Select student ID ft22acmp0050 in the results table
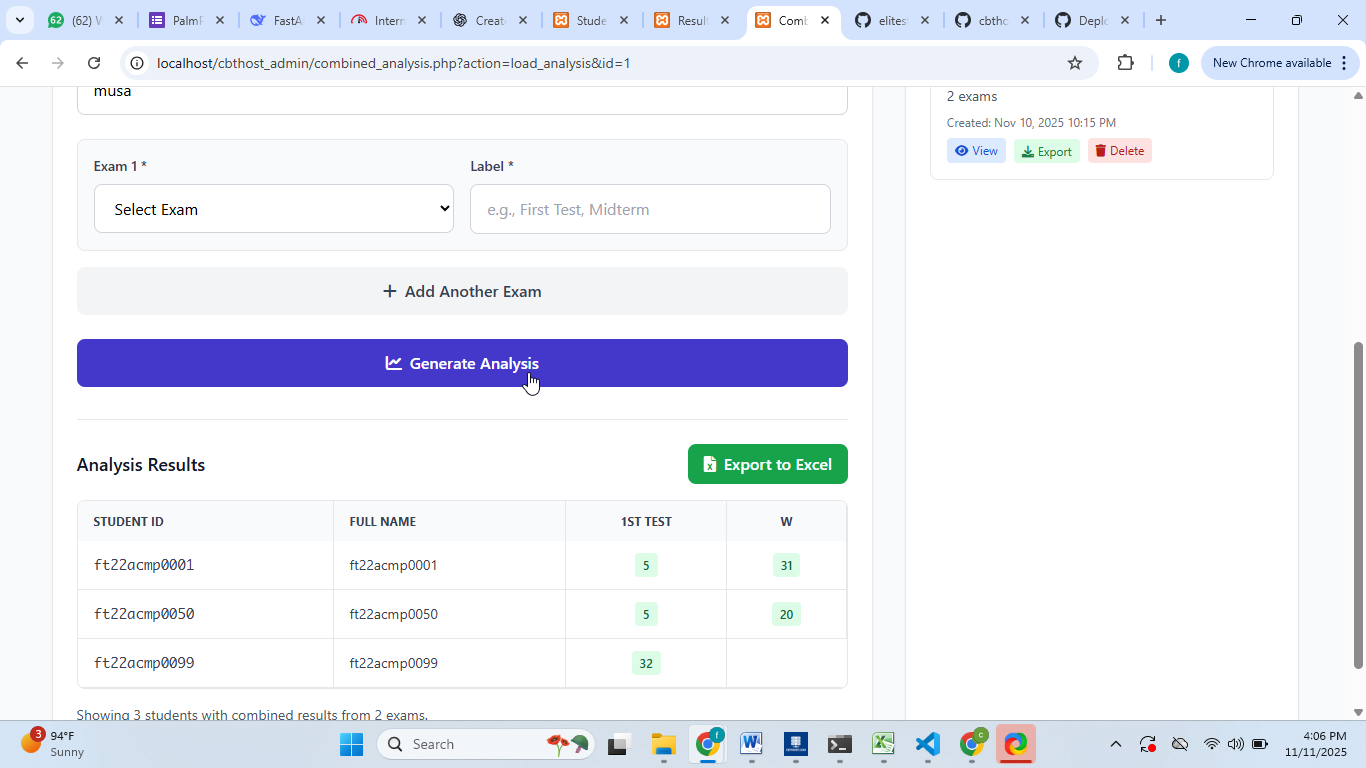 (x=144, y=614)
